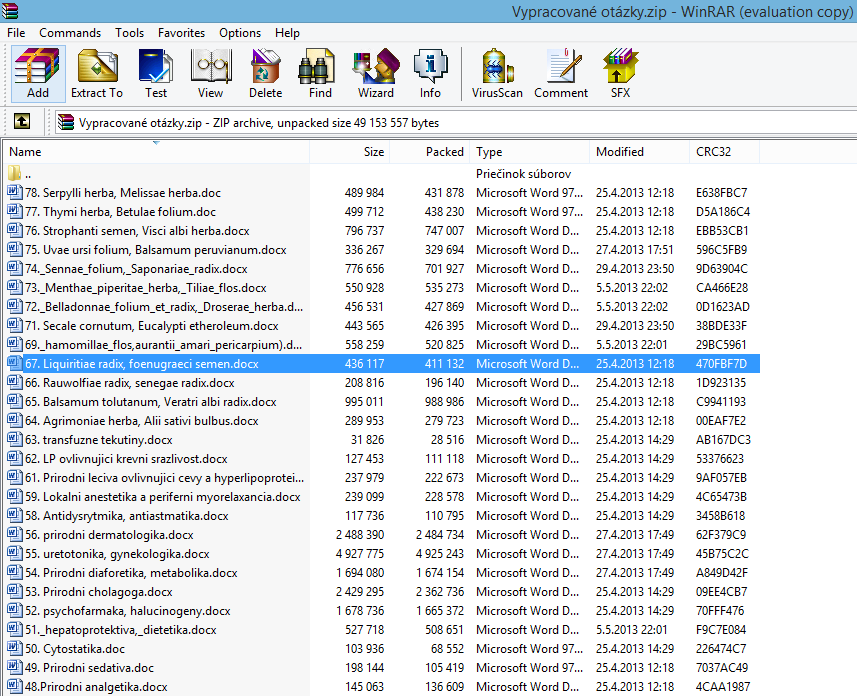The image size is (857, 696).
Task: Open the View file tool
Action: (210, 74)
